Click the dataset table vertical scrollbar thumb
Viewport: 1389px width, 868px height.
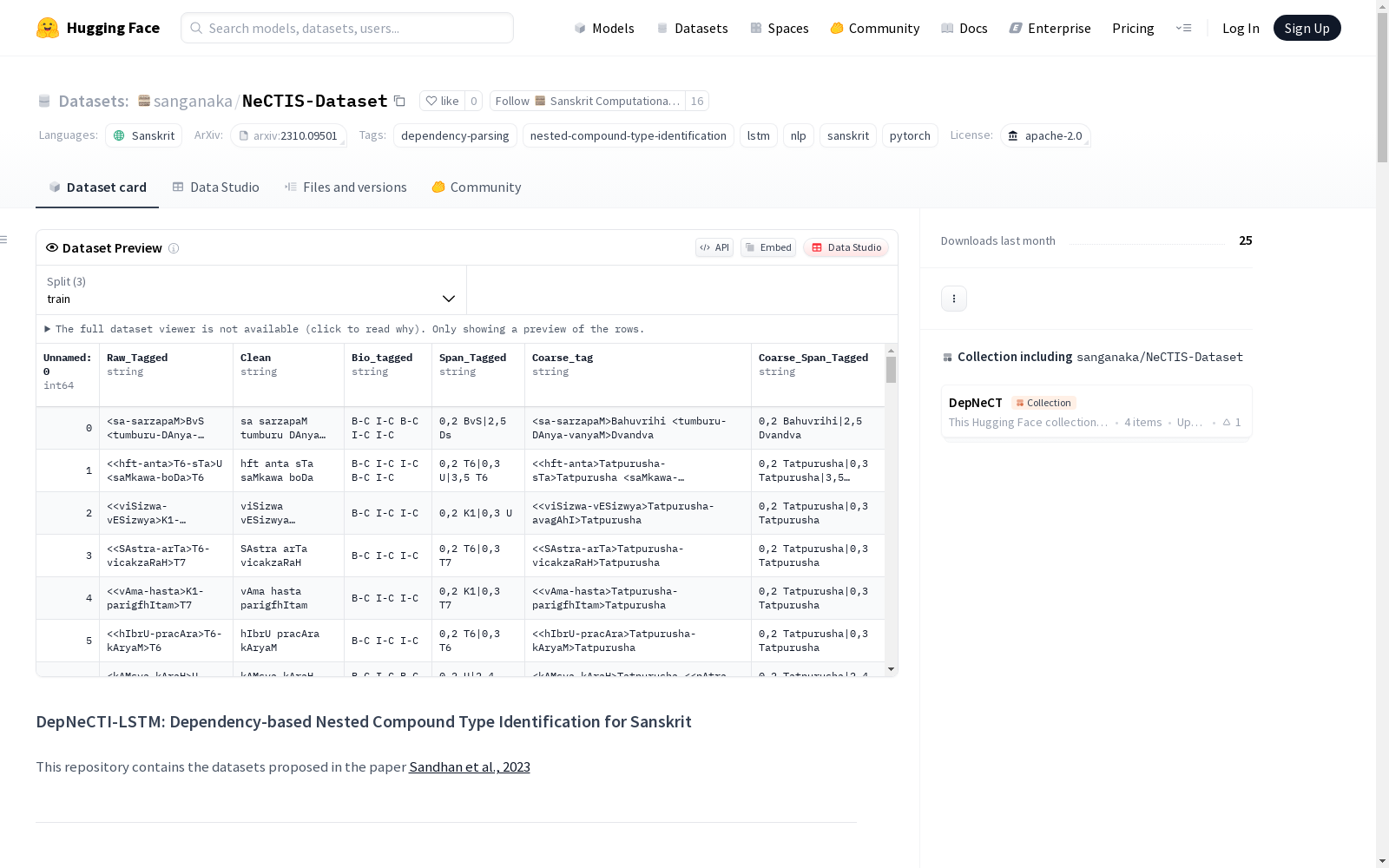pos(891,370)
